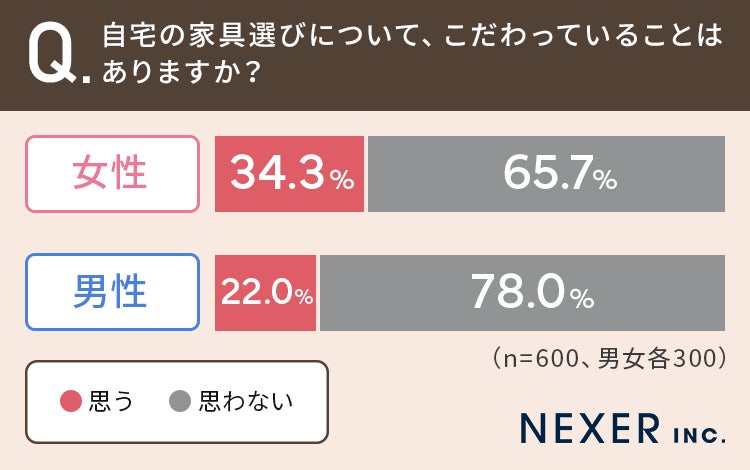Click the INC. text beside NEXER
The height and width of the screenshot is (470, 750).
pos(694,433)
